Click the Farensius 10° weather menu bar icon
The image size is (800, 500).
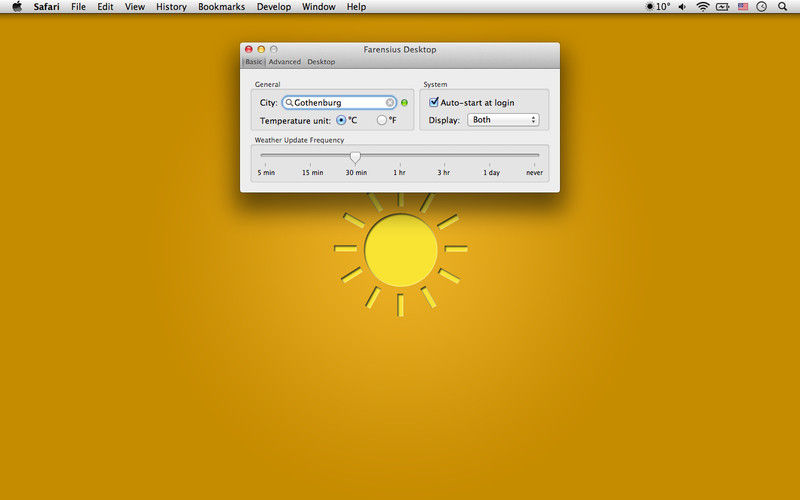658,7
